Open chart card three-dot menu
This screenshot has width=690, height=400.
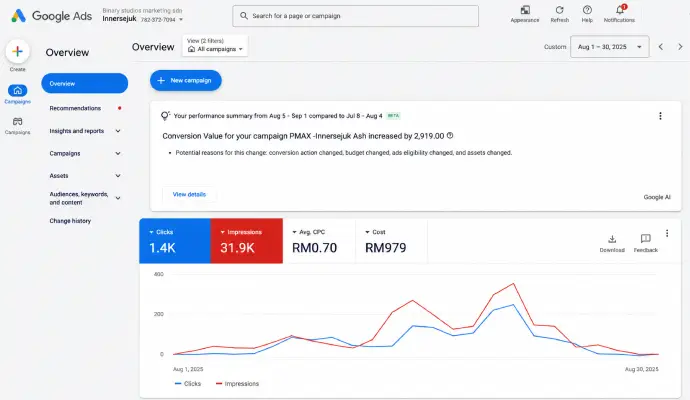(667, 233)
